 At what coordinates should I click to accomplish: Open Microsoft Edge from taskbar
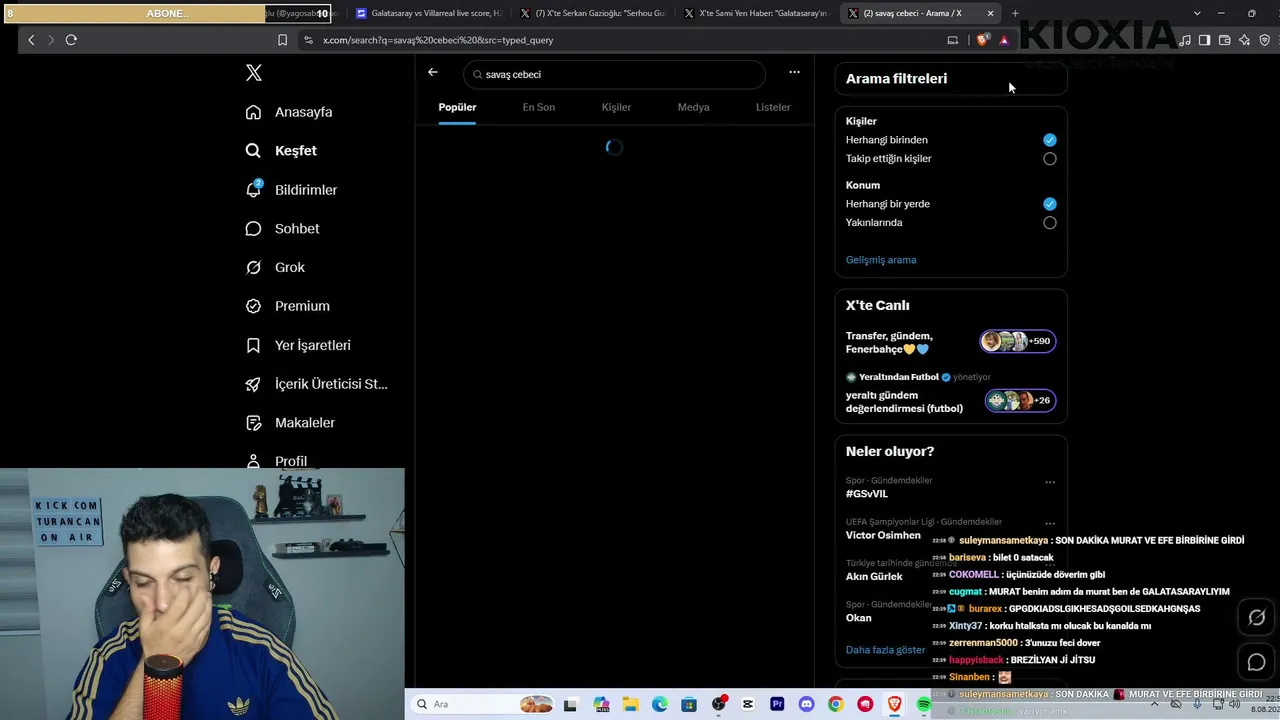[x=660, y=705]
